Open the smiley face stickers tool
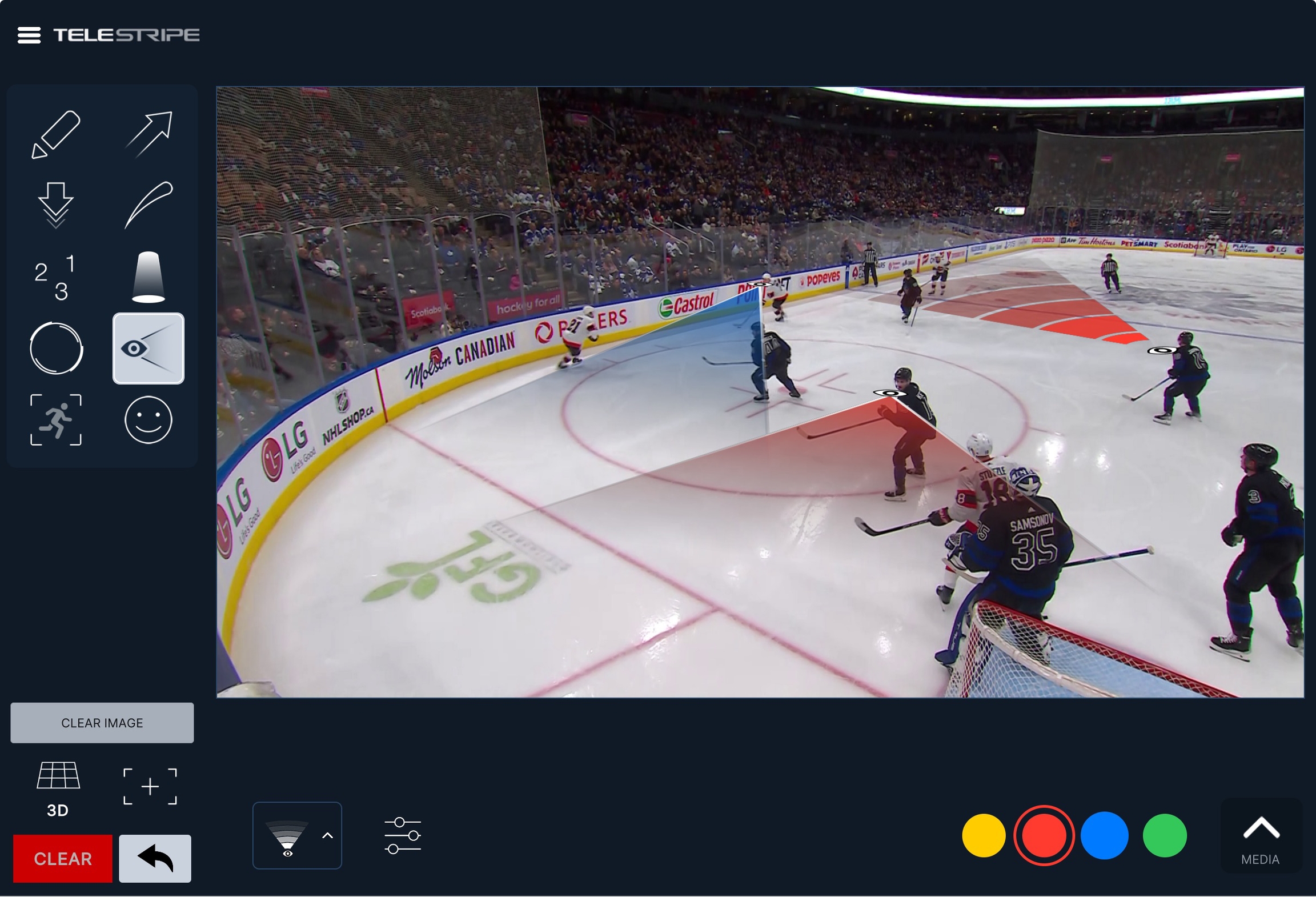The image size is (1316, 897). [x=149, y=420]
